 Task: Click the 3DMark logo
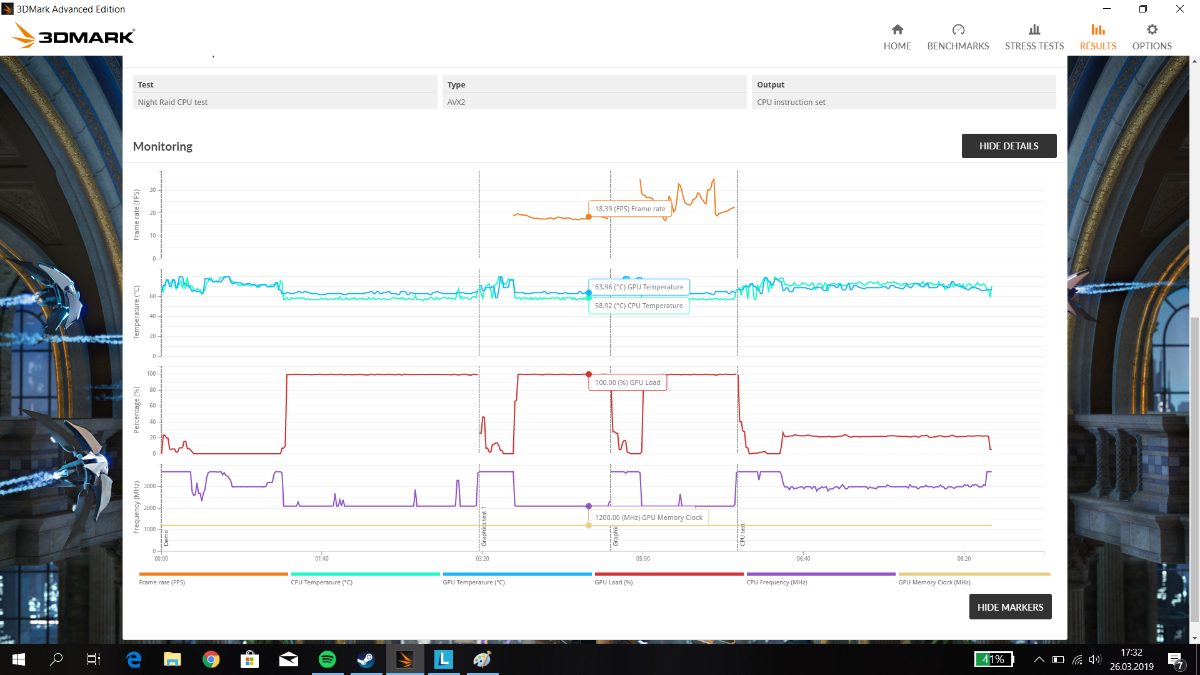click(x=74, y=38)
